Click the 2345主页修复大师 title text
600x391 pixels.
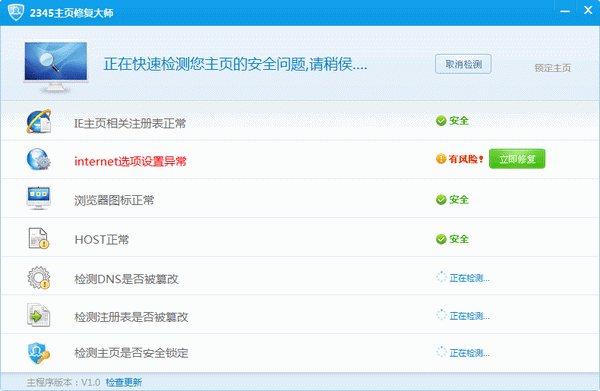[x=72, y=13]
